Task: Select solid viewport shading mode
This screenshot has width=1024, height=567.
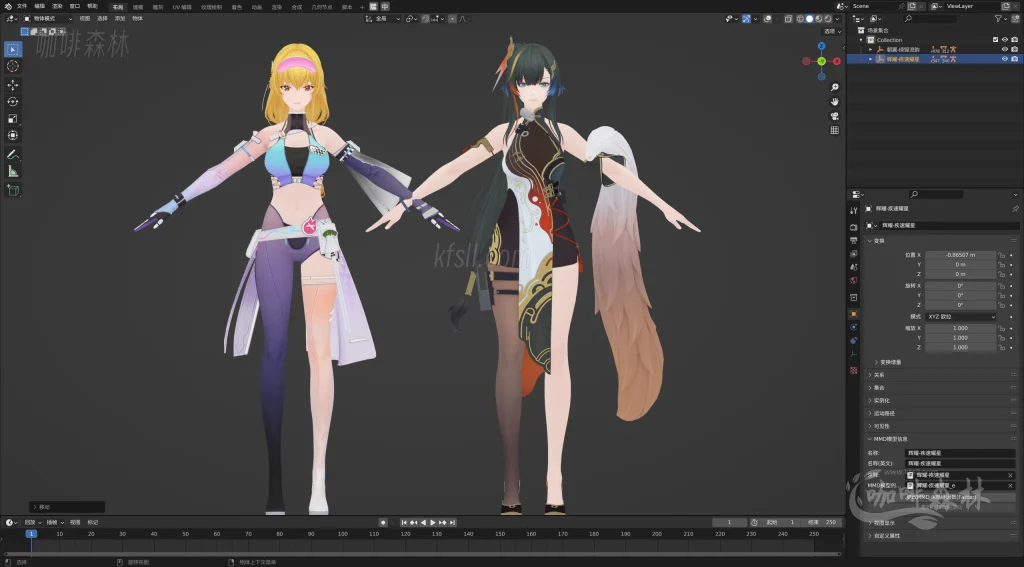Action: coord(810,19)
